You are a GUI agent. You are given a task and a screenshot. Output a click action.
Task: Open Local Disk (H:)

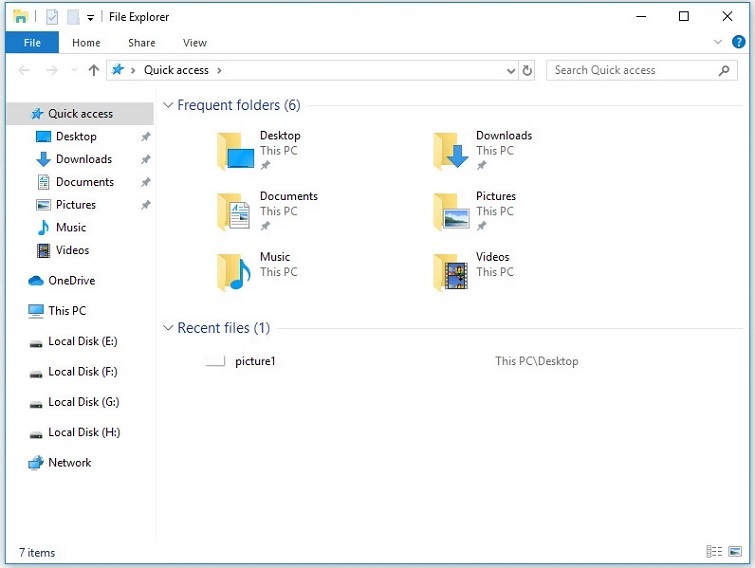[x=84, y=432]
